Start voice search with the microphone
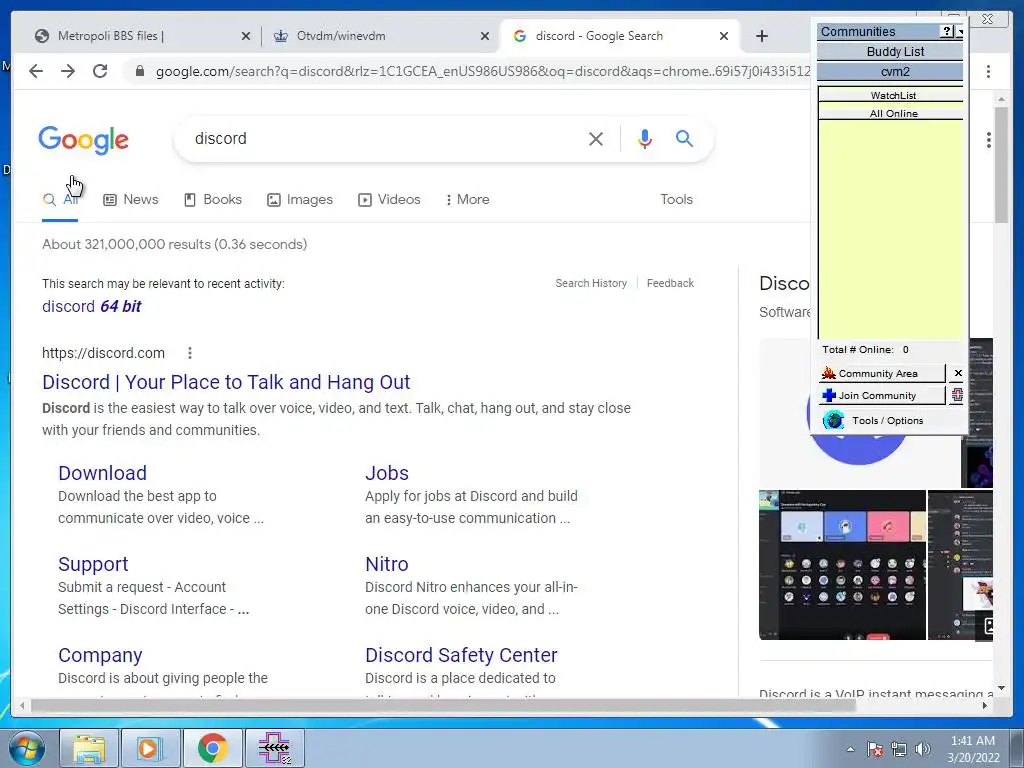Image resolution: width=1024 pixels, height=768 pixels. 645,138
